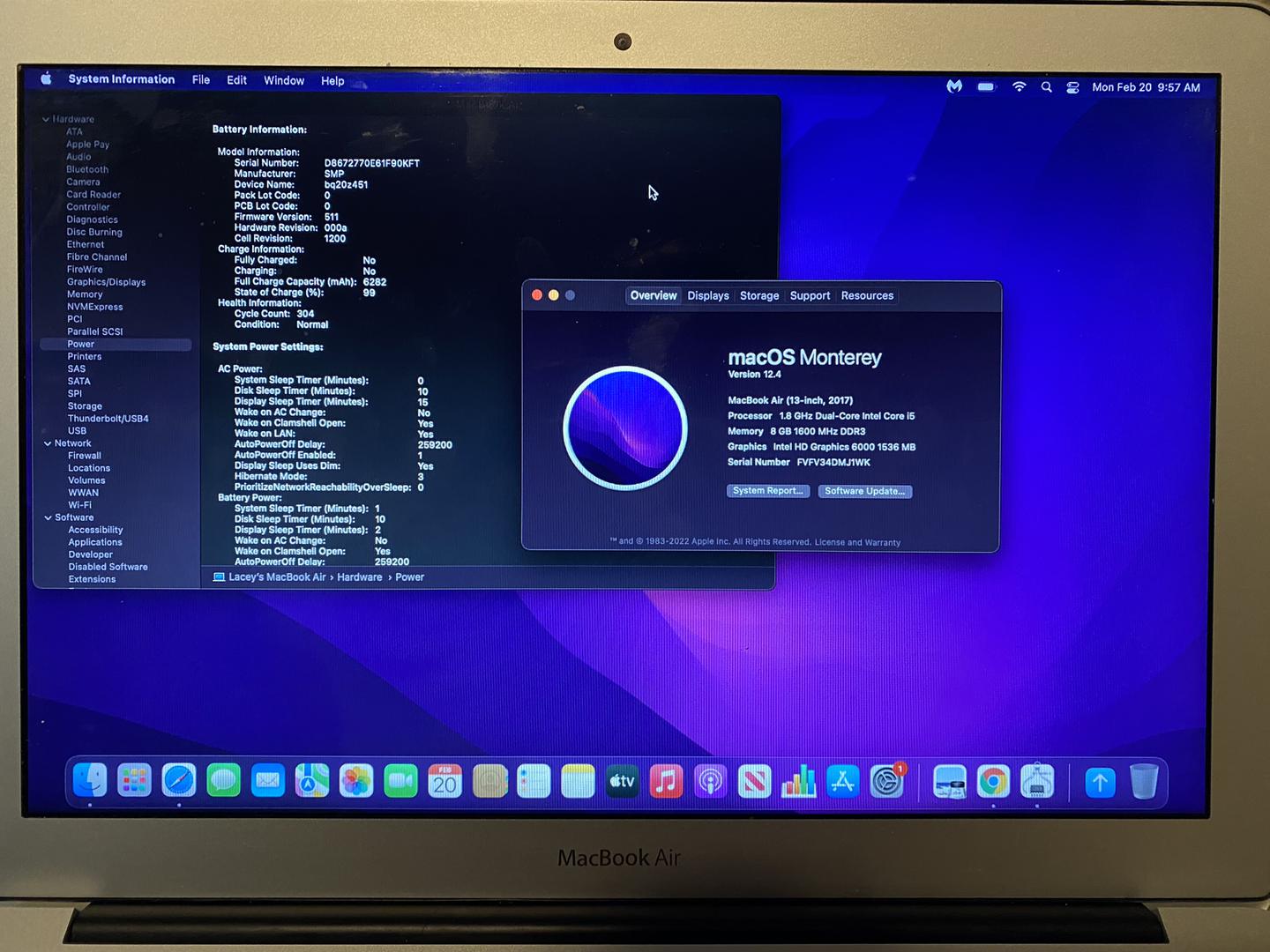Viewport: 1270px width, 952px height.
Task: Open Messages from the dock
Action: tap(223, 780)
